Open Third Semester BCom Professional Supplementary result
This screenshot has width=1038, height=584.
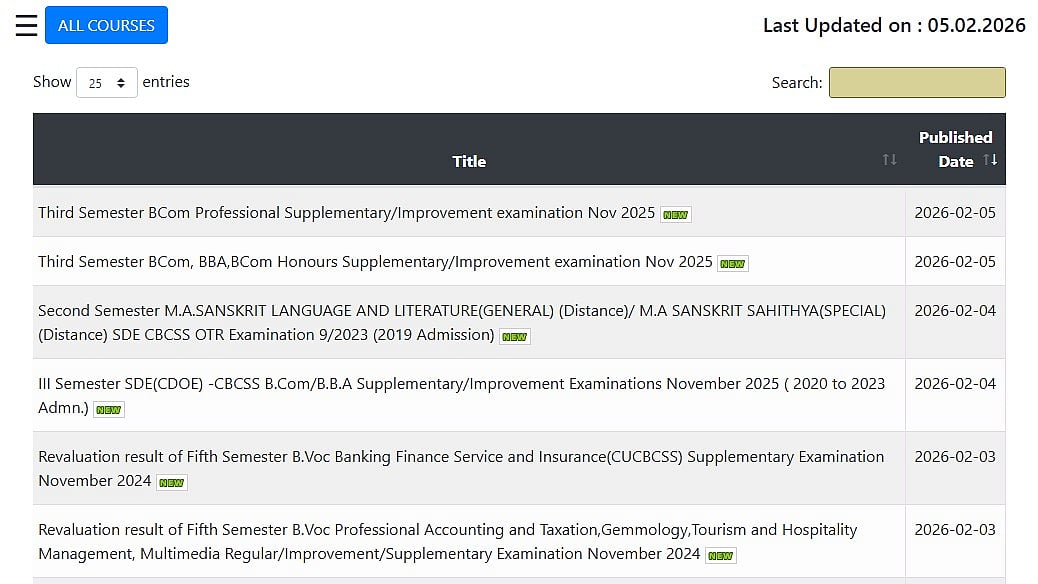tap(346, 213)
